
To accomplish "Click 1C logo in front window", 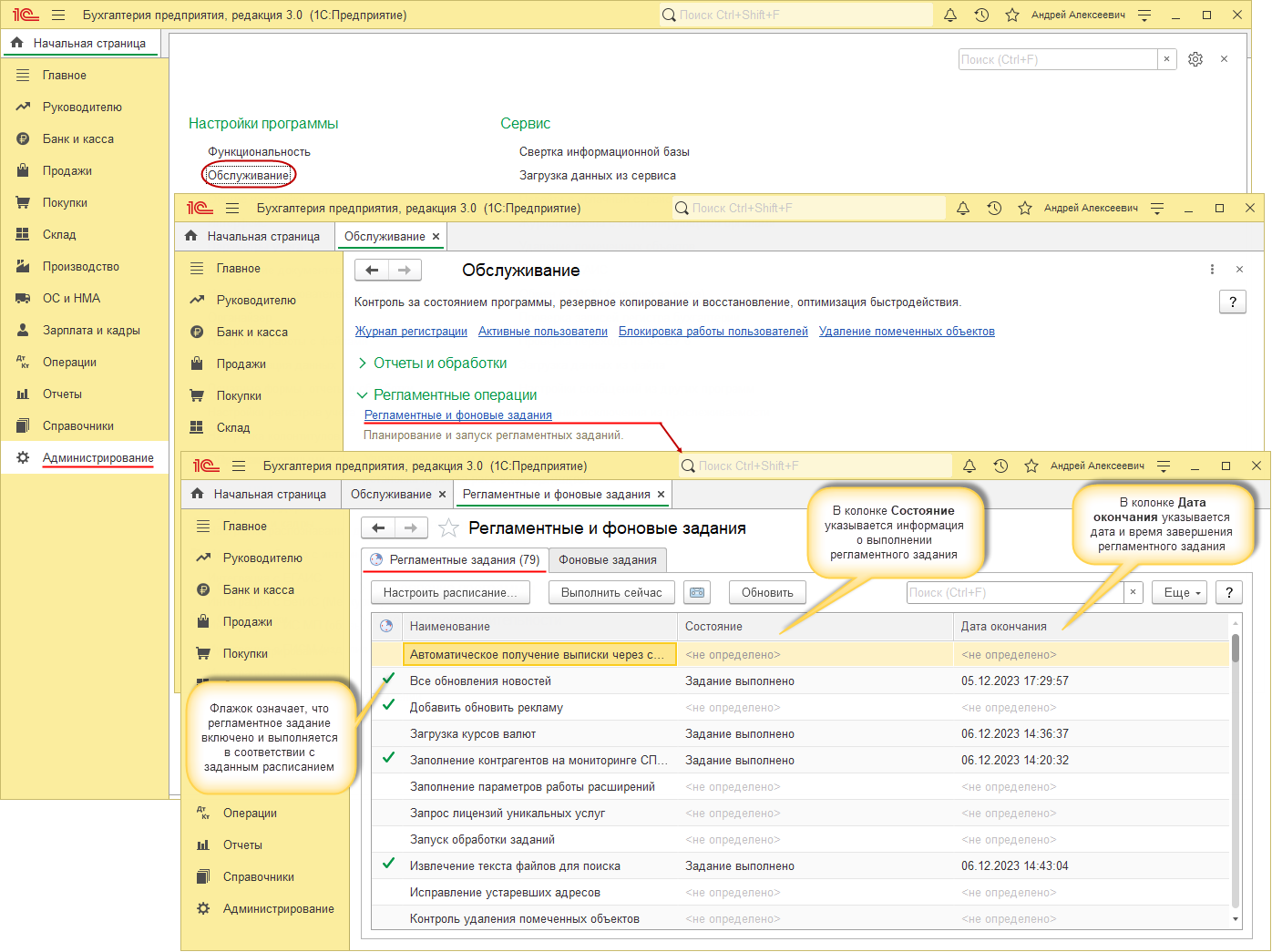I will click(206, 466).
